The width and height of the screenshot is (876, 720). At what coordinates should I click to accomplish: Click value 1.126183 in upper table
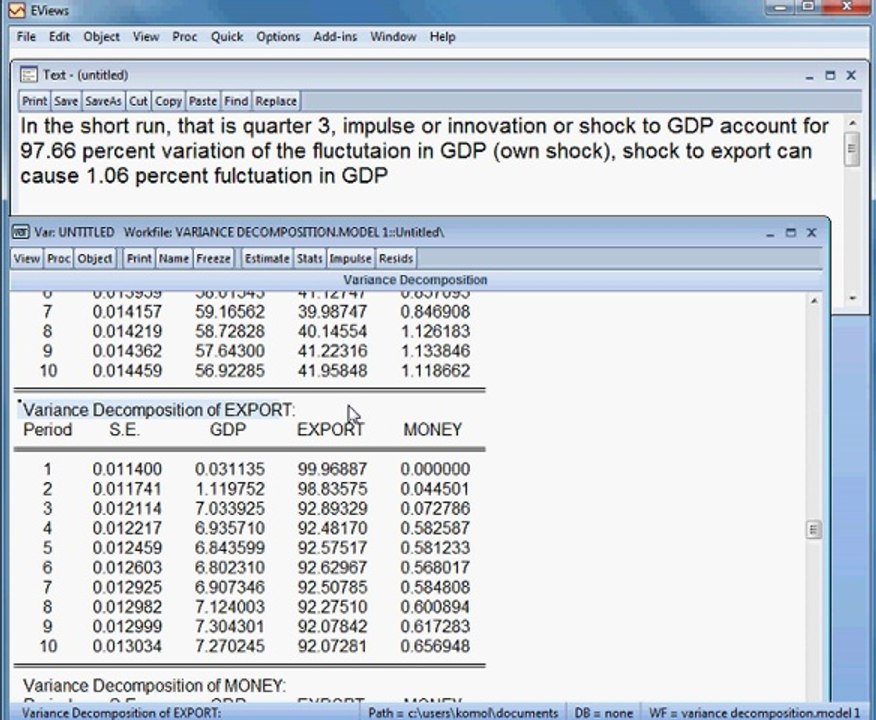435,331
